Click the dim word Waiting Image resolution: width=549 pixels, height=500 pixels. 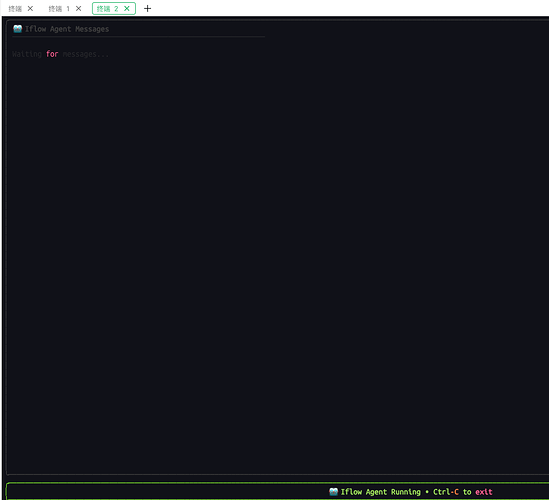pyautogui.click(x=27, y=54)
